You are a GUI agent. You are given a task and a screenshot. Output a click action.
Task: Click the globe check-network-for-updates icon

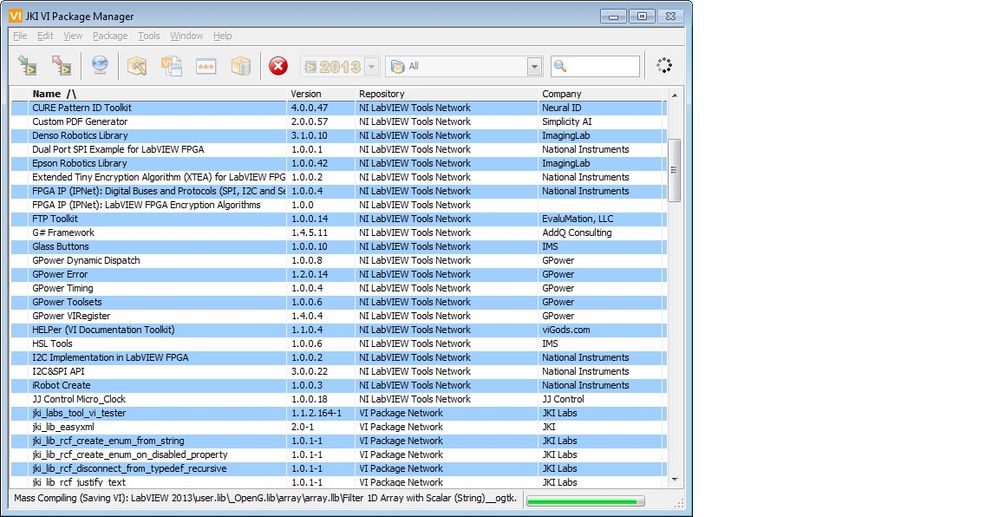pos(100,65)
